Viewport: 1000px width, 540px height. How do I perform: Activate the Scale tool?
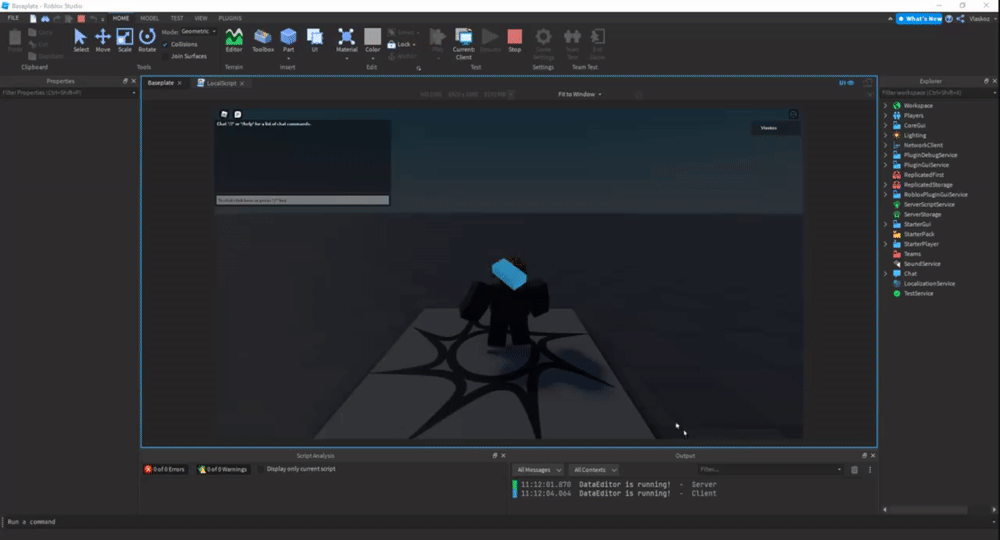pyautogui.click(x=124, y=40)
